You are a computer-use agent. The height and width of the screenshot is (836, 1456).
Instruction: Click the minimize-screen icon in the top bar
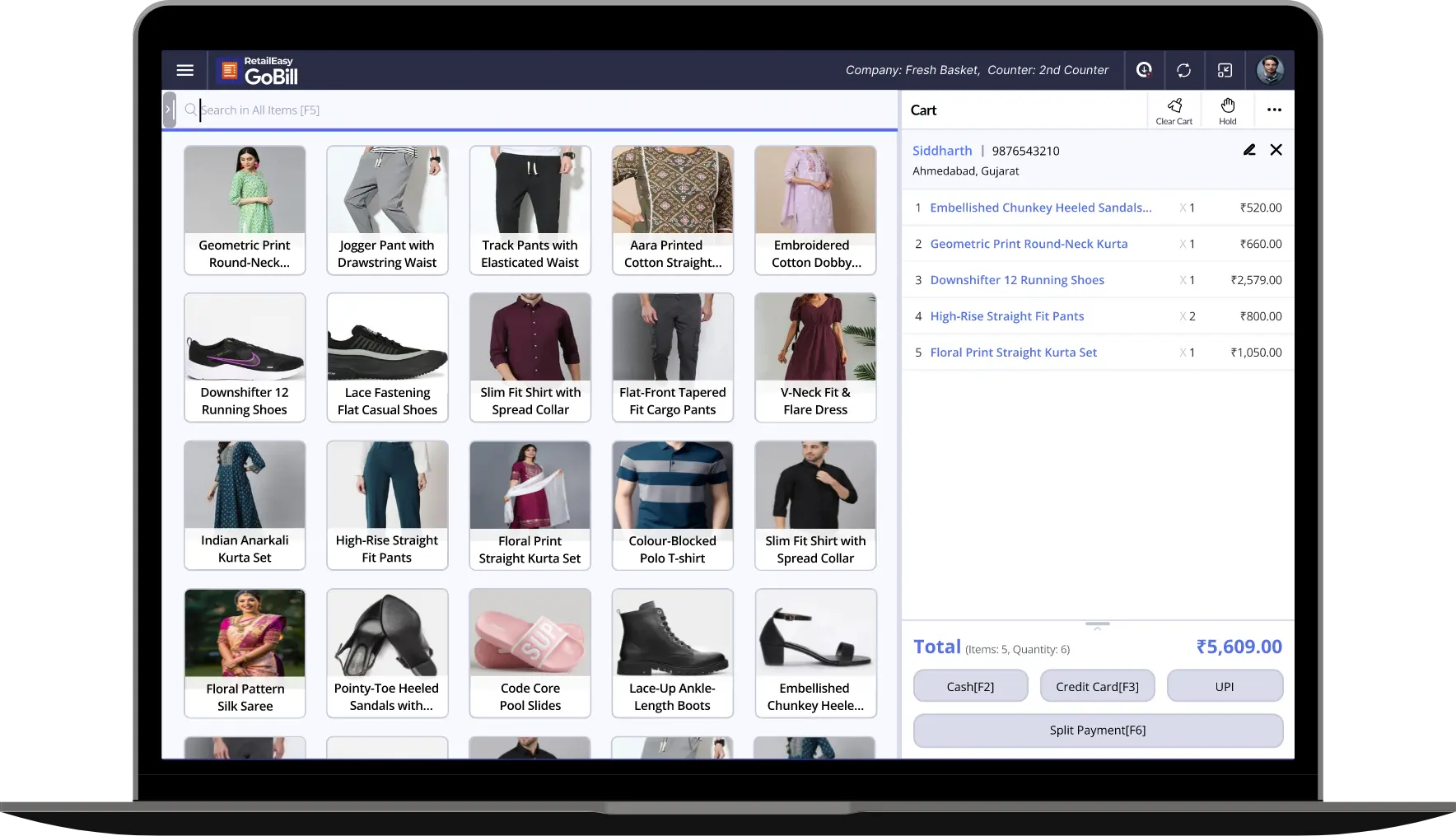(1225, 70)
